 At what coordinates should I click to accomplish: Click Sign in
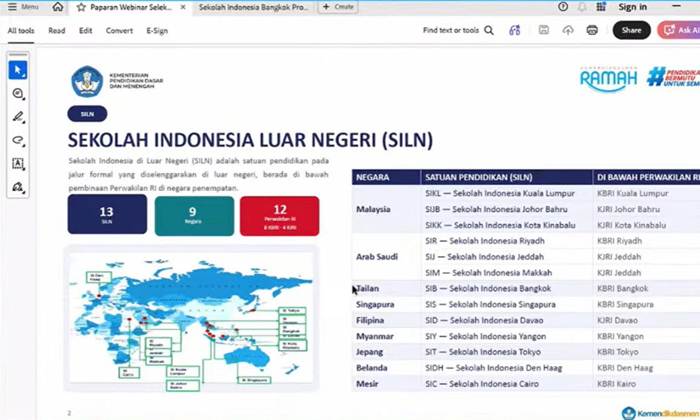tap(632, 7)
